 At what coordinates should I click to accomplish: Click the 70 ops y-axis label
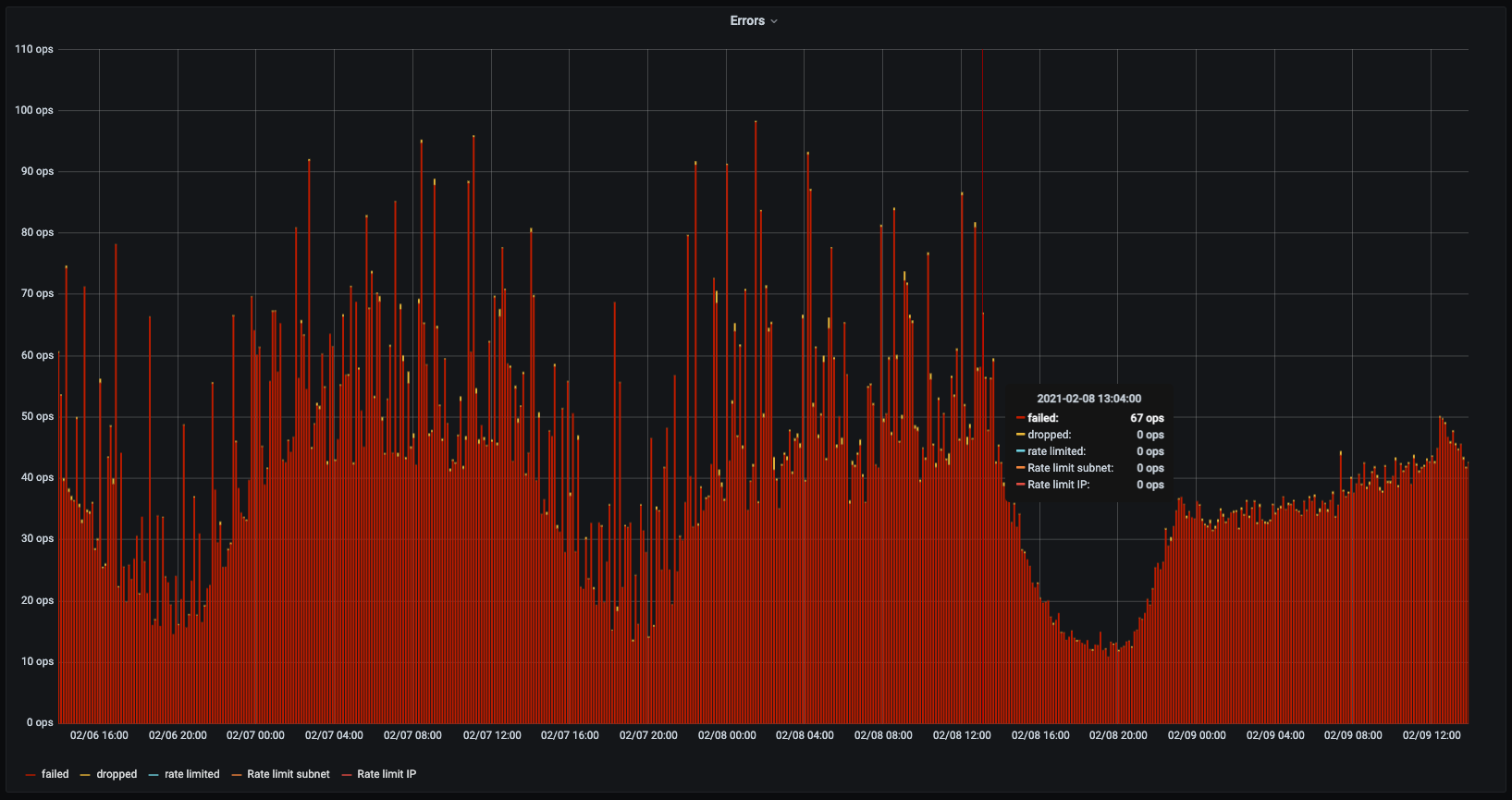pyautogui.click(x=37, y=293)
